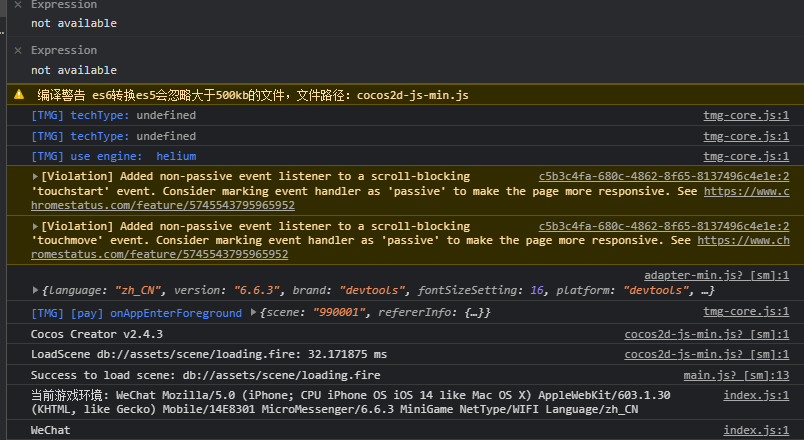The width and height of the screenshot is (804, 440).
Task: Select the 'use engine: helium' log line
Action: [113, 156]
